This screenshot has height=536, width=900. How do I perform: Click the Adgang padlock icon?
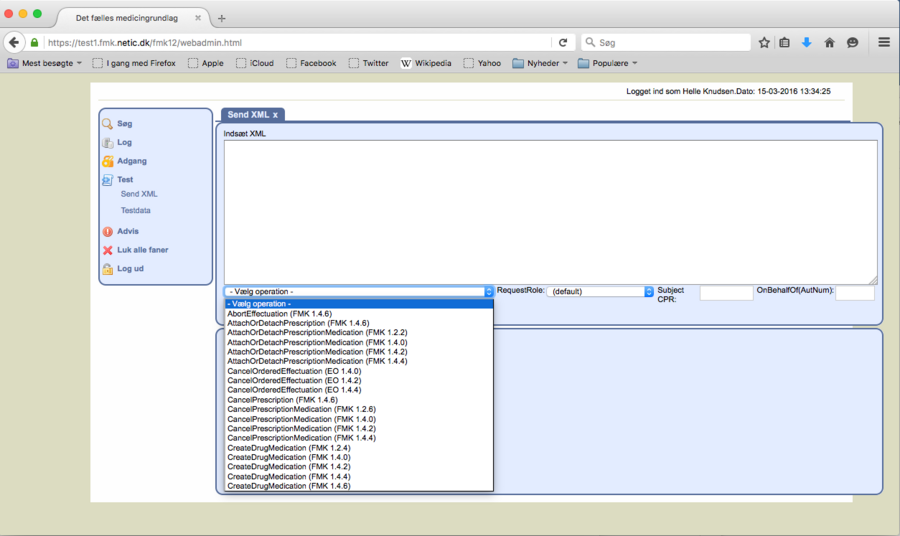coord(107,161)
